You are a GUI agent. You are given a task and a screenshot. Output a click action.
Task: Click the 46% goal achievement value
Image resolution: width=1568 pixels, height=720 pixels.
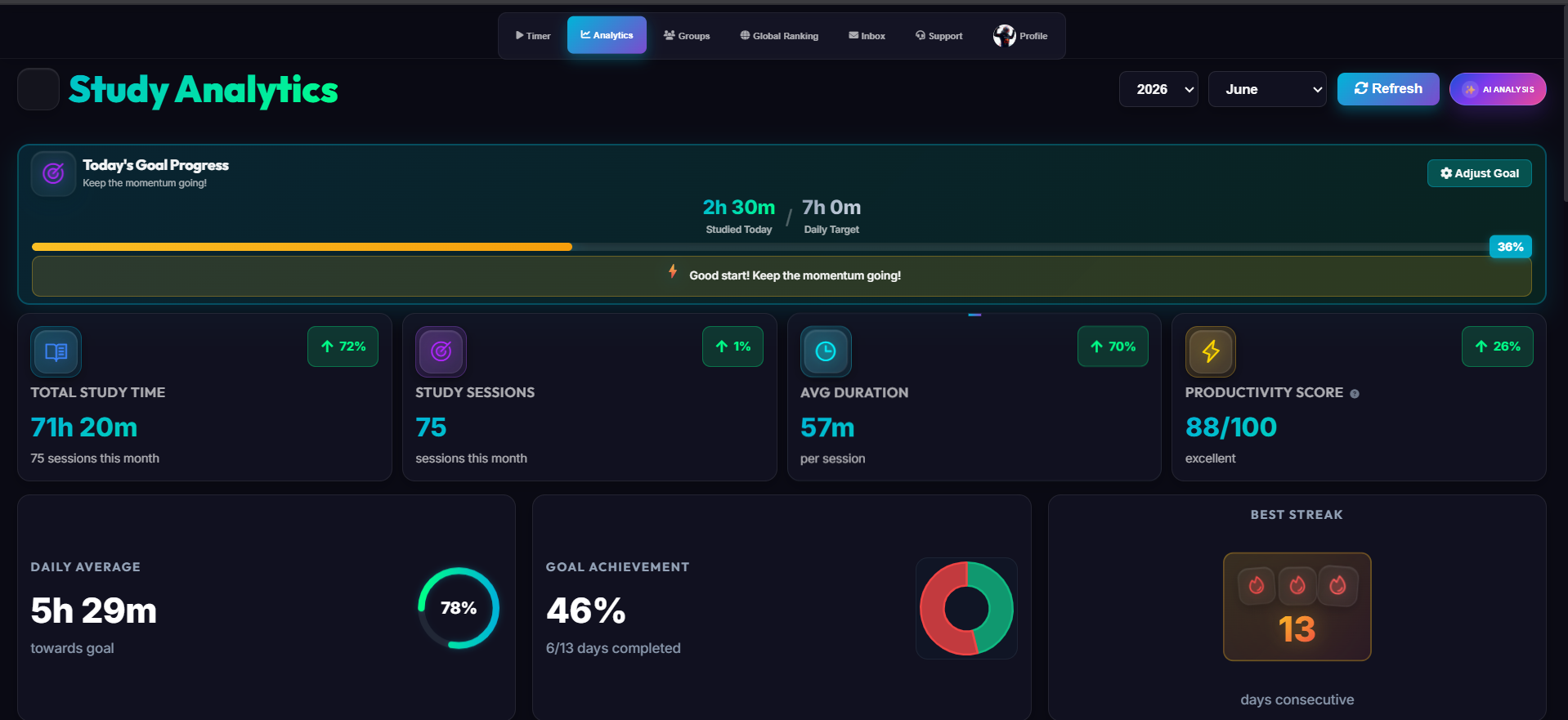point(586,610)
